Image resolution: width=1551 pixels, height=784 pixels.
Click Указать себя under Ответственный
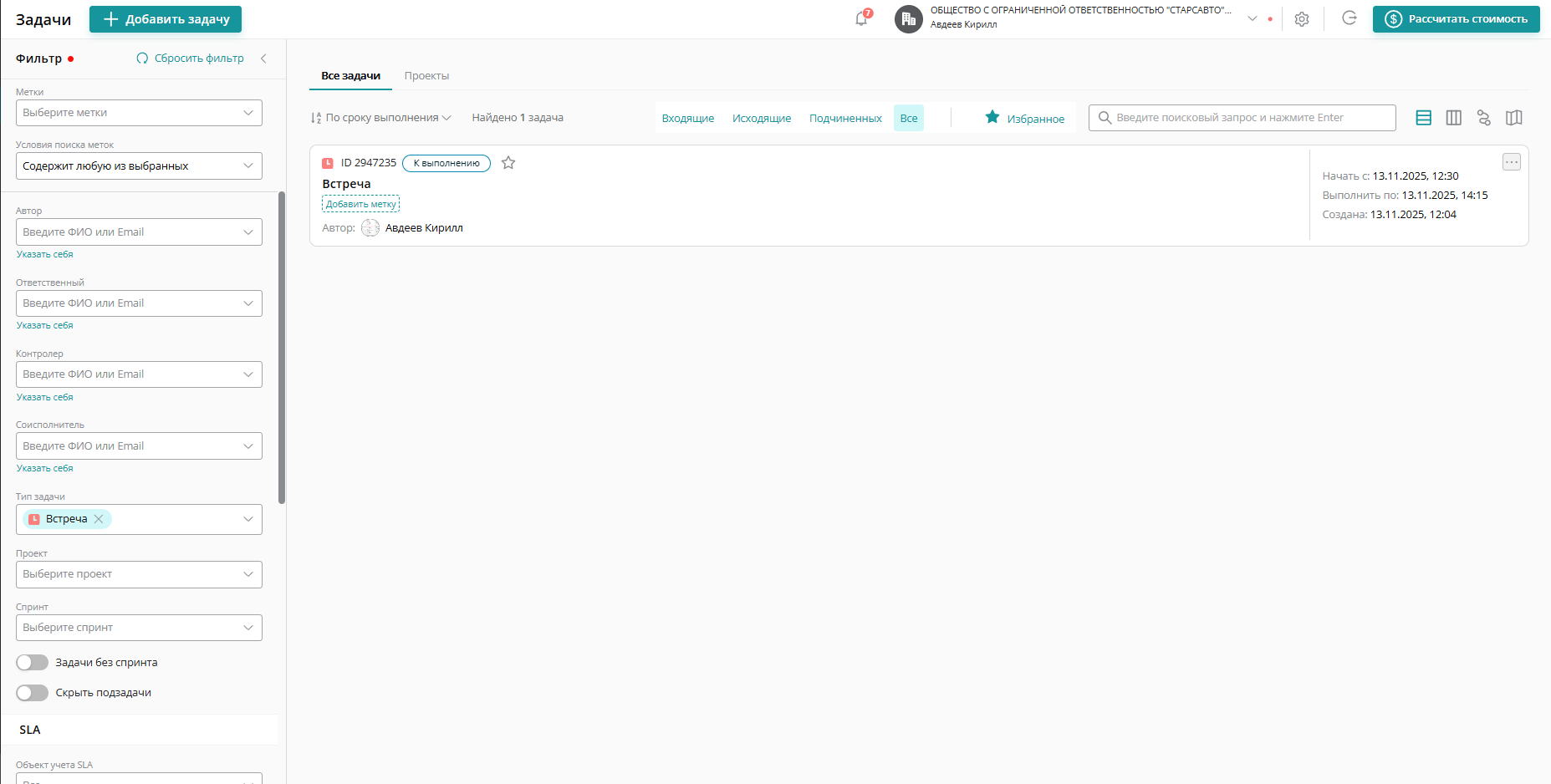(45, 325)
